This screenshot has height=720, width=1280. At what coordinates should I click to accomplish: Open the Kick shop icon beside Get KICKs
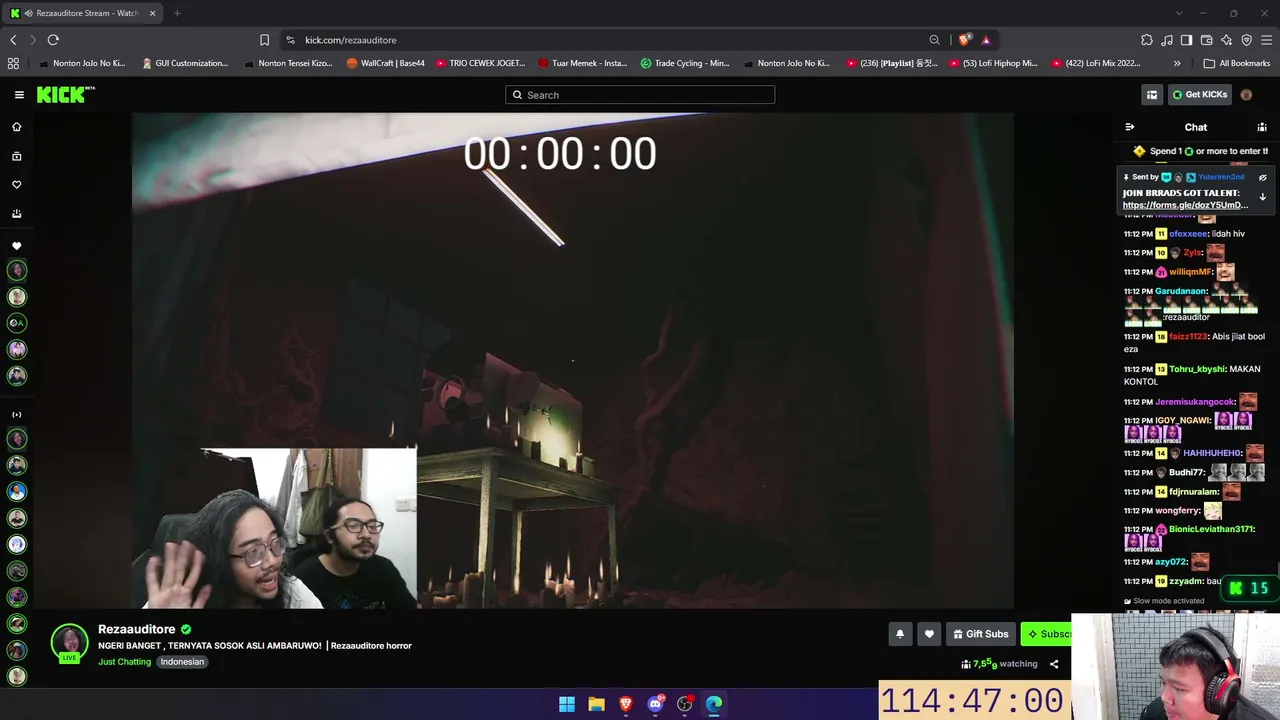tap(1152, 95)
